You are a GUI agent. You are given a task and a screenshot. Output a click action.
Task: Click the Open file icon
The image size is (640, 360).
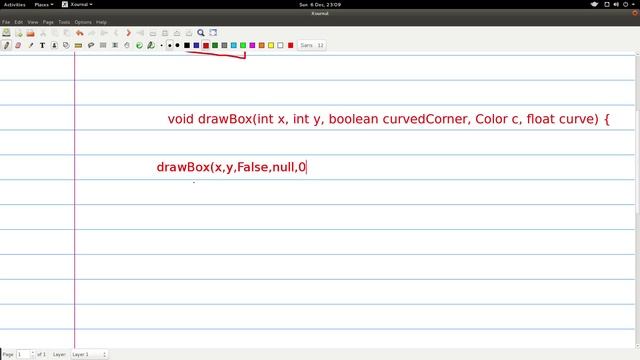31,33
